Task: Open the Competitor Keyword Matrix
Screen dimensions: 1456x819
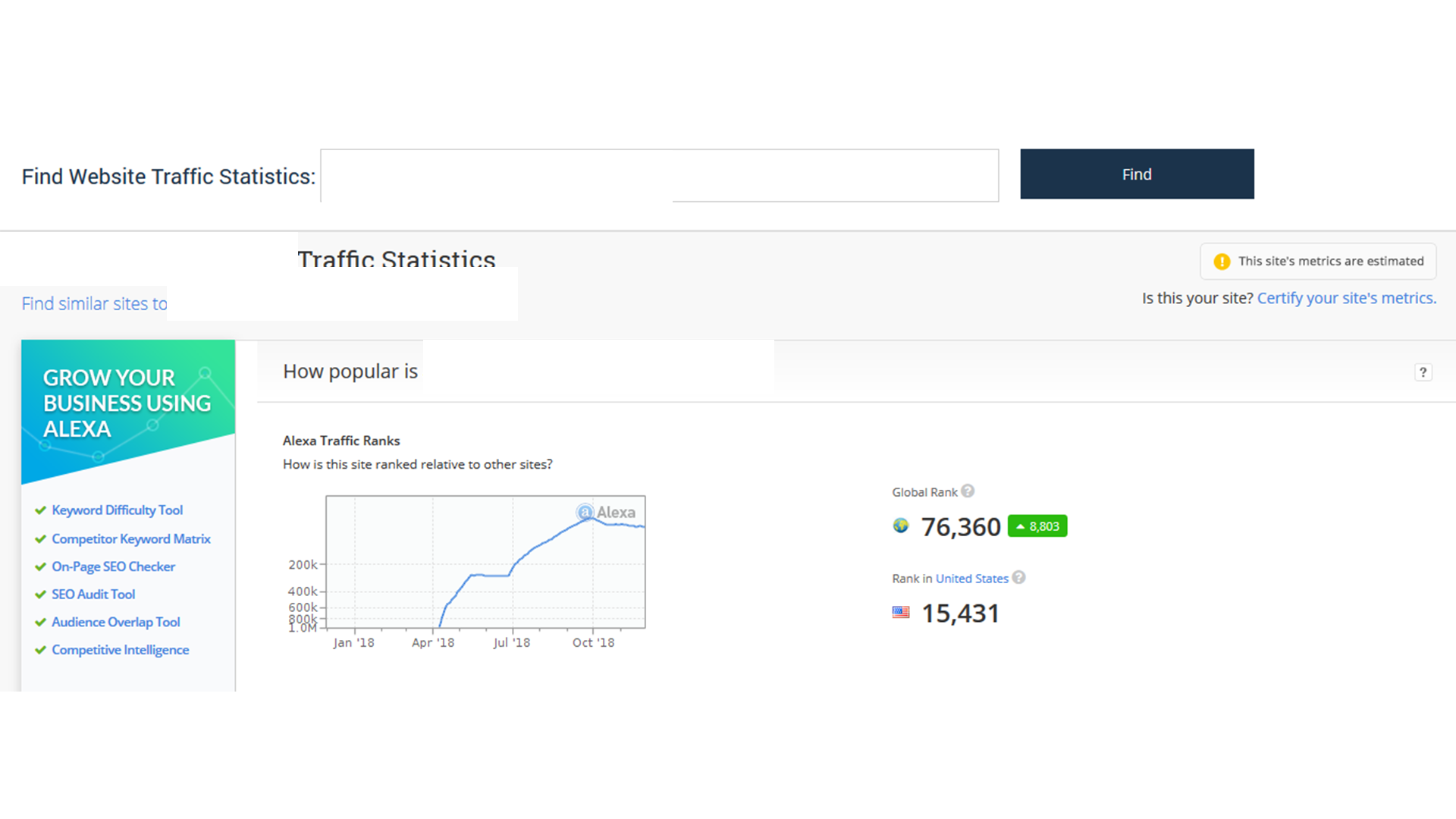Action: point(130,538)
